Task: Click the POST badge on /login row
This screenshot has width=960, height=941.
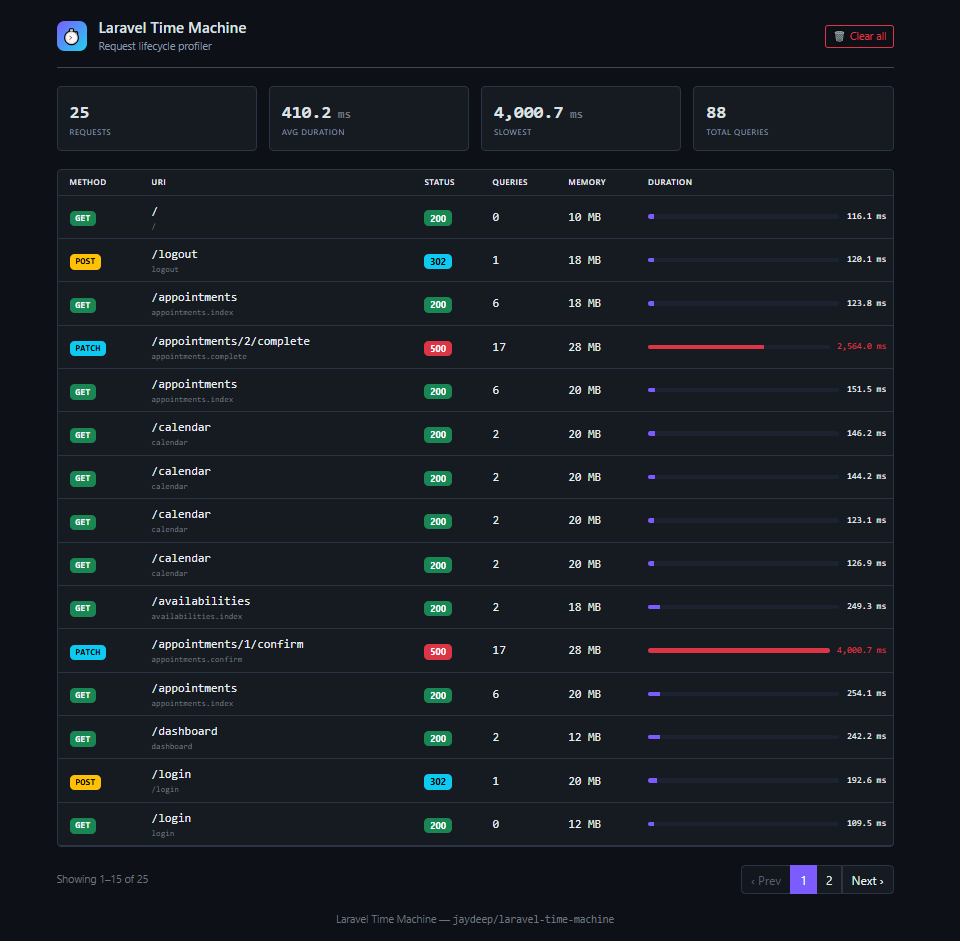Action: coord(85,782)
